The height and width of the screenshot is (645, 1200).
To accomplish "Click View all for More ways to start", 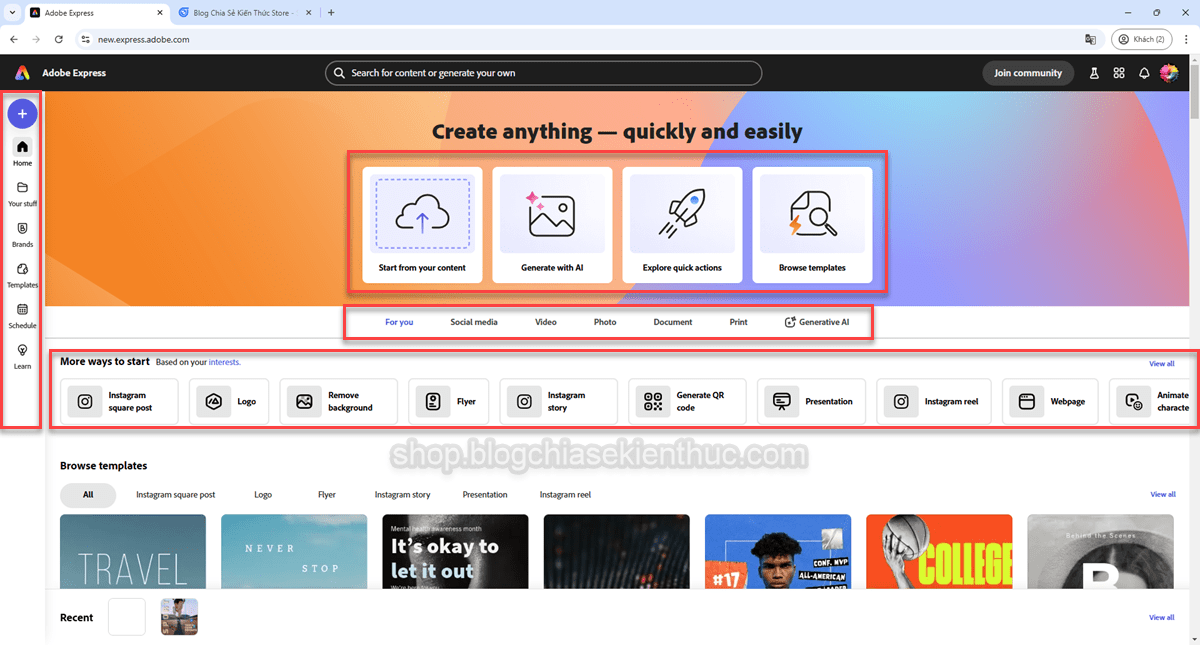I will tap(1162, 364).
